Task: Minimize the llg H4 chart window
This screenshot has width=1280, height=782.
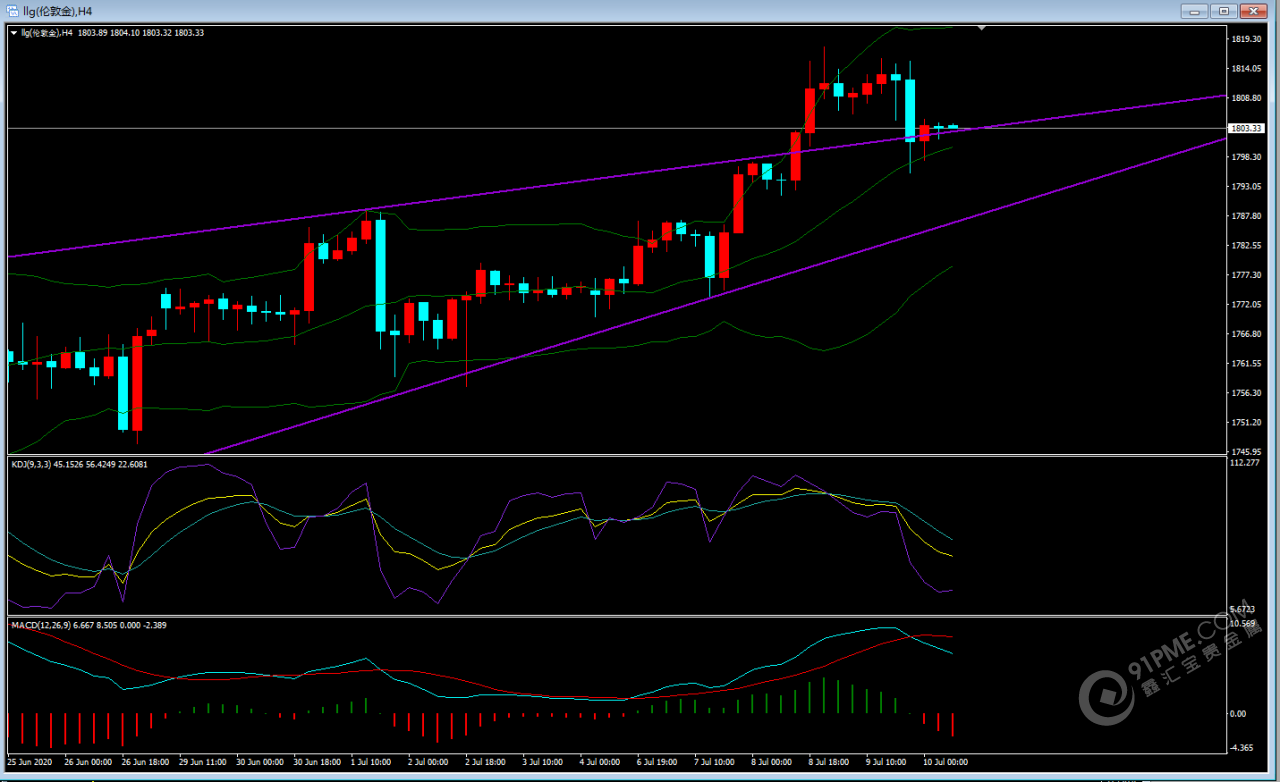Action: click(1194, 11)
